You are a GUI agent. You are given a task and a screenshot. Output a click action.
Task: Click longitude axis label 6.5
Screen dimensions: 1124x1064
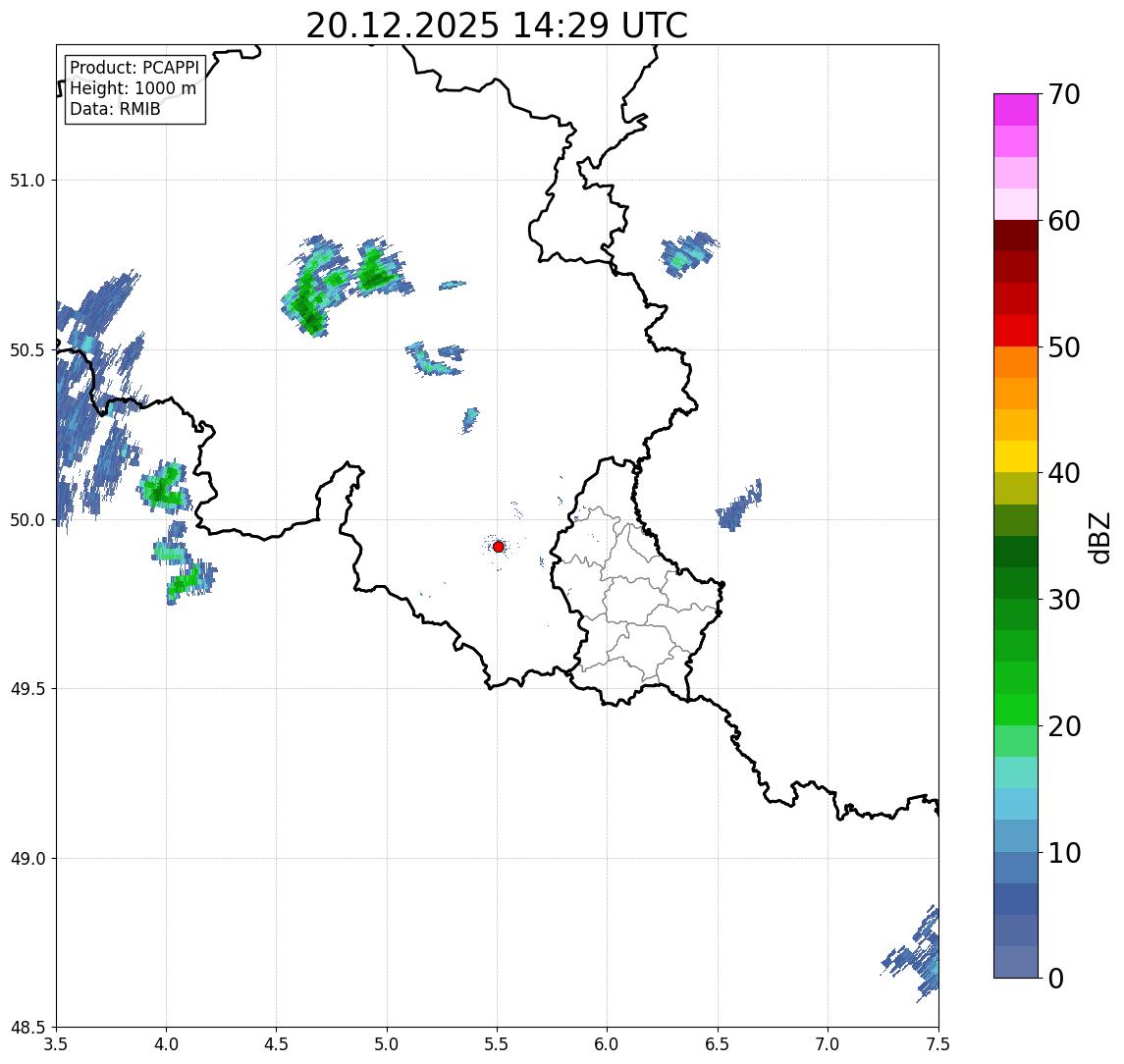(x=718, y=1044)
